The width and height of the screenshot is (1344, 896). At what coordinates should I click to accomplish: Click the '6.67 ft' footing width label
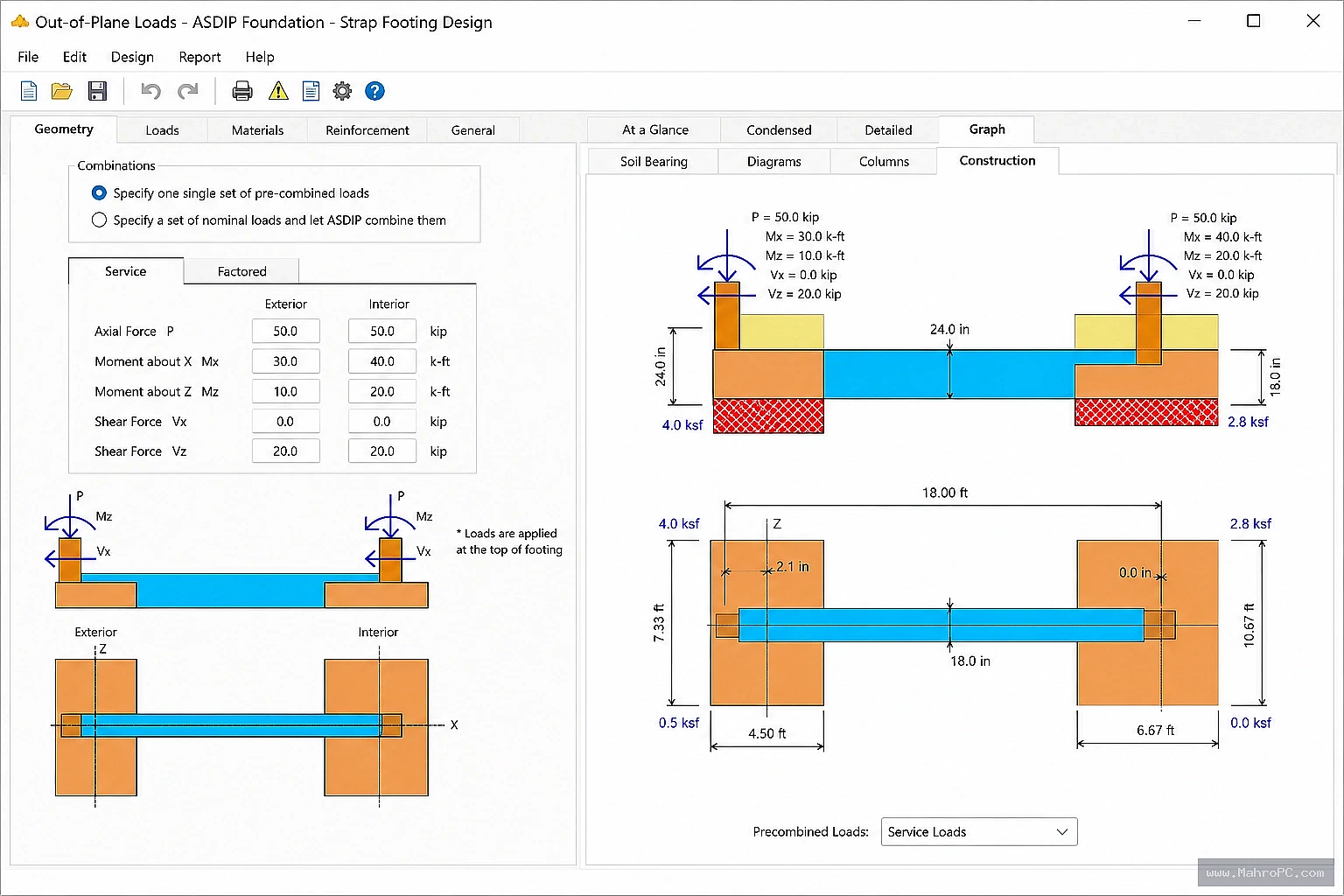tap(1155, 730)
